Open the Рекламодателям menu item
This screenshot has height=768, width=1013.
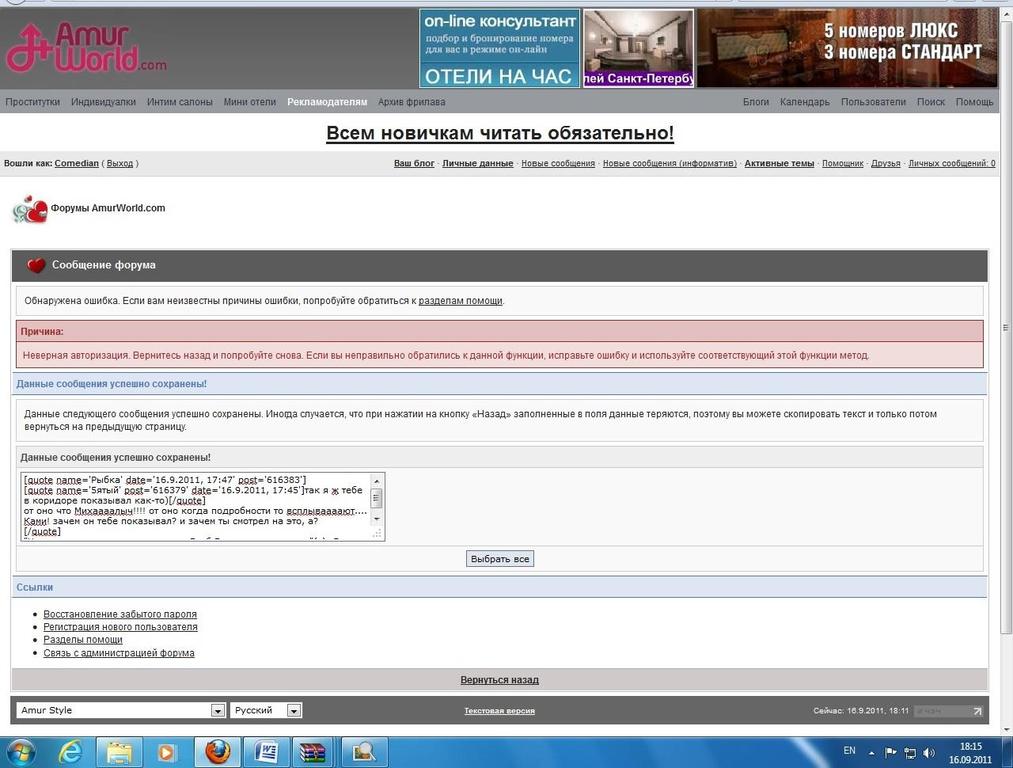tap(327, 102)
